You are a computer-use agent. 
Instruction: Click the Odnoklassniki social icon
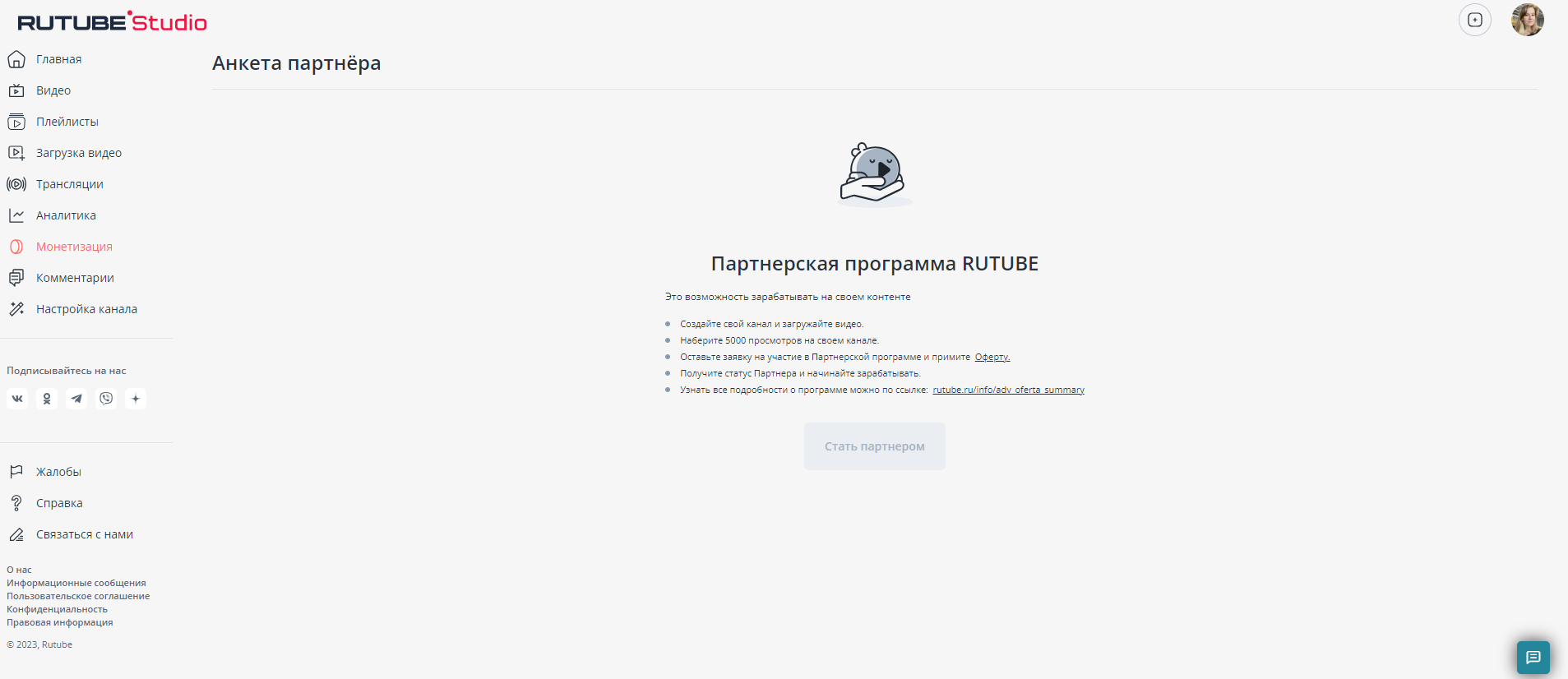(47, 399)
